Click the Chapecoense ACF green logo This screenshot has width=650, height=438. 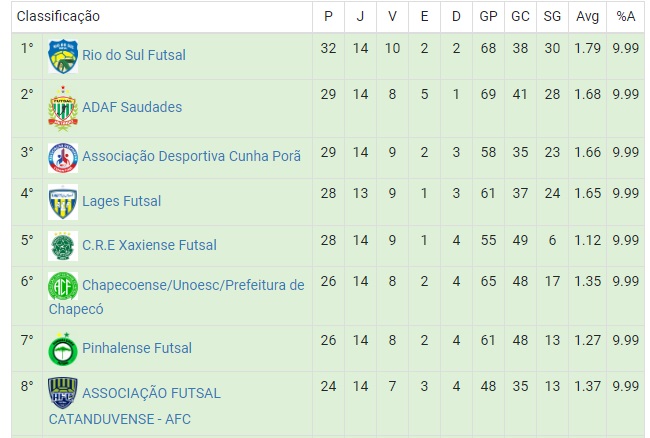click(x=63, y=286)
